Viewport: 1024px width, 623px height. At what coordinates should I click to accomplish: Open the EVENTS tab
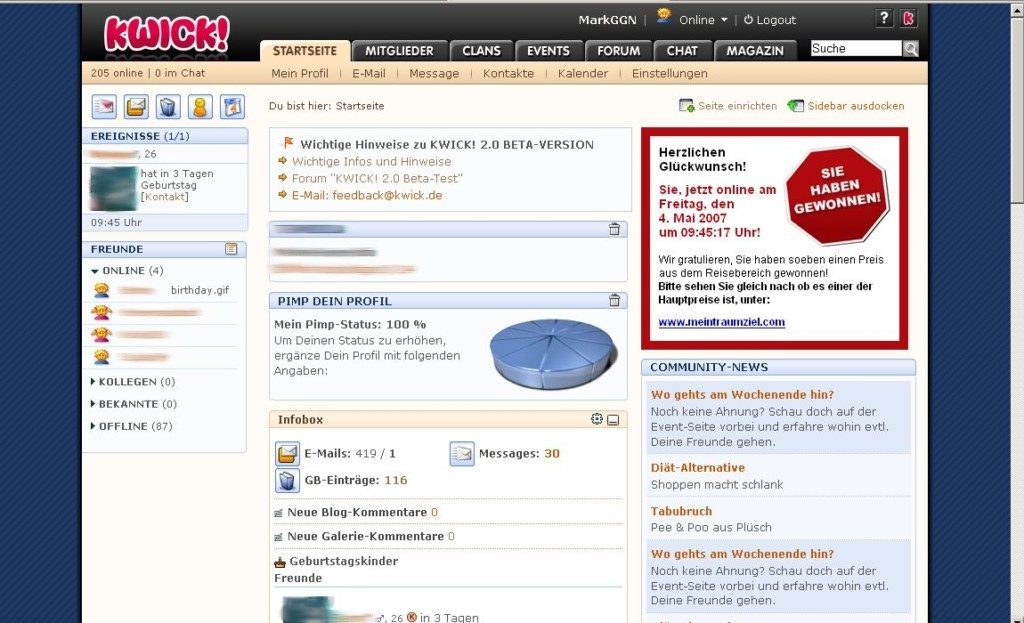click(548, 51)
